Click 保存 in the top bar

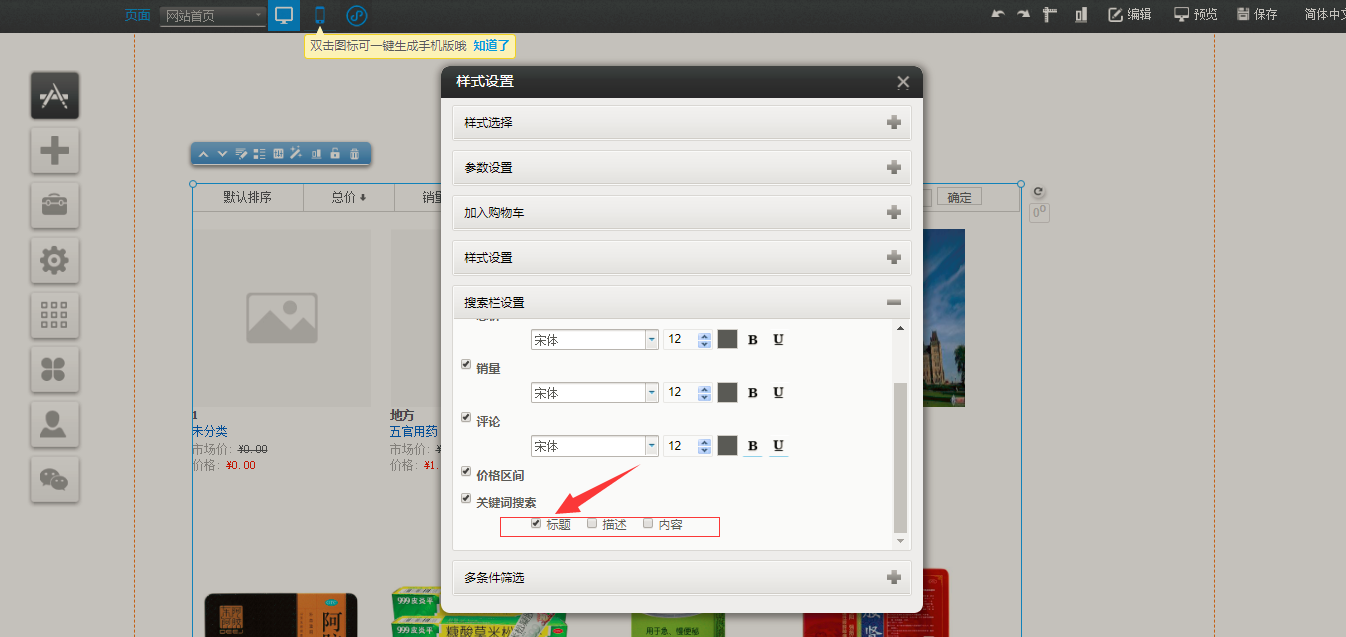pos(1256,14)
